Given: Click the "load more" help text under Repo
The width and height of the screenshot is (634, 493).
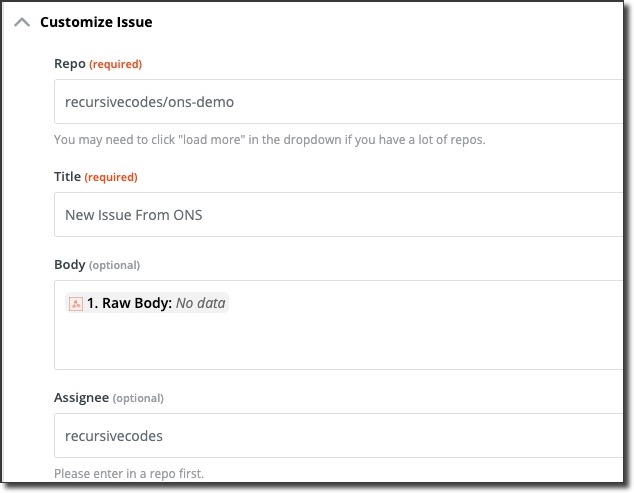Looking at the screenshot, I should coord(269,140).
